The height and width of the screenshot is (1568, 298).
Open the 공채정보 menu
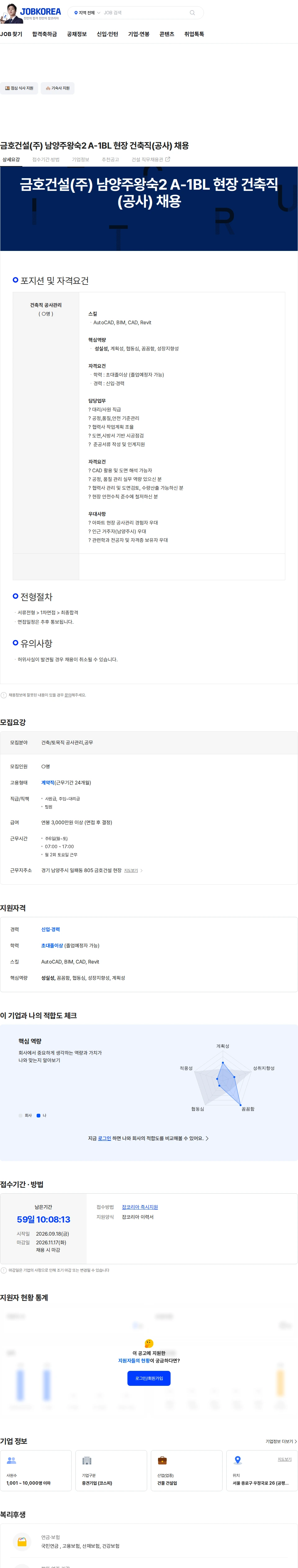click(77, 34)
